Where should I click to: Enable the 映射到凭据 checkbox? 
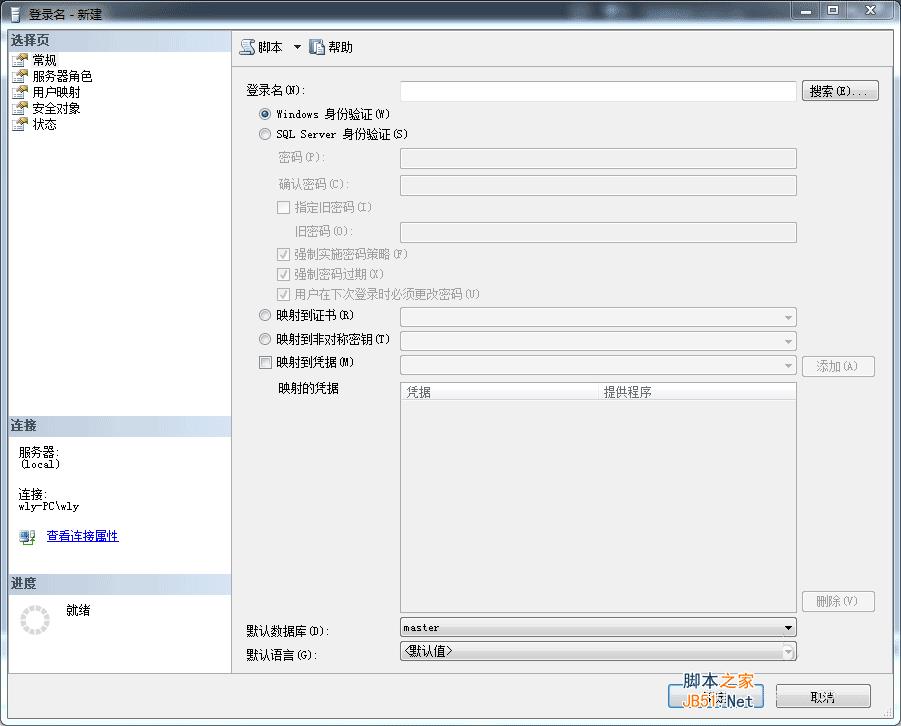pyautogui.click(x=264, y=362)
